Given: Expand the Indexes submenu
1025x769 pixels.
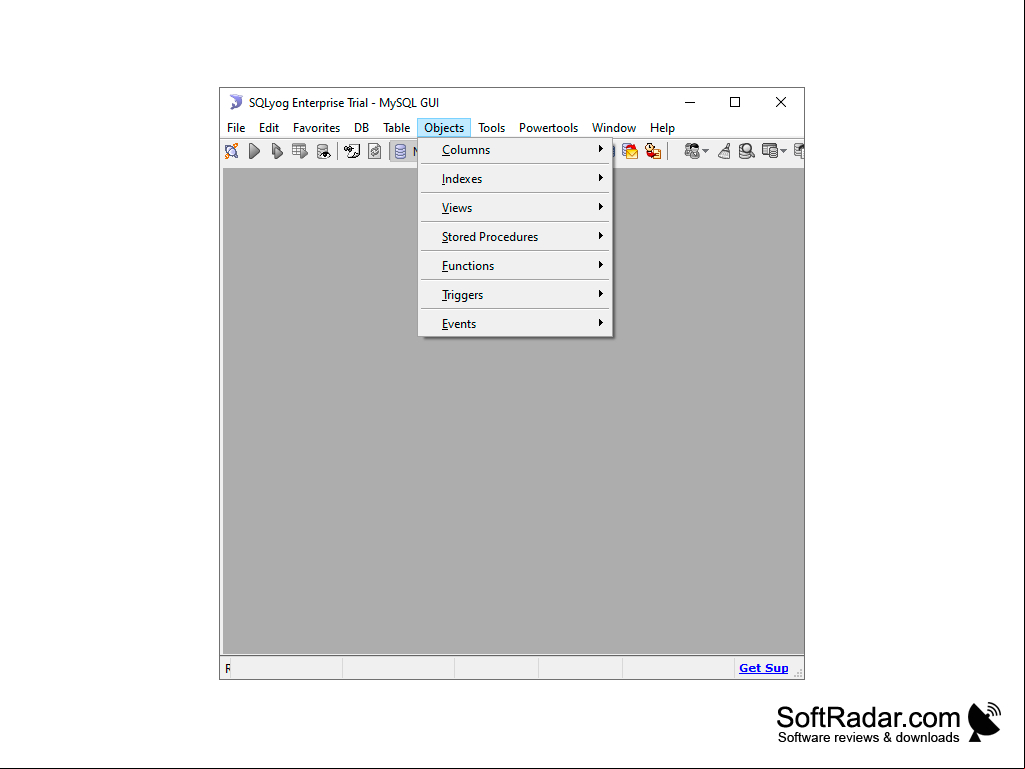Looking at the screenshot, I should coord(515,179).
